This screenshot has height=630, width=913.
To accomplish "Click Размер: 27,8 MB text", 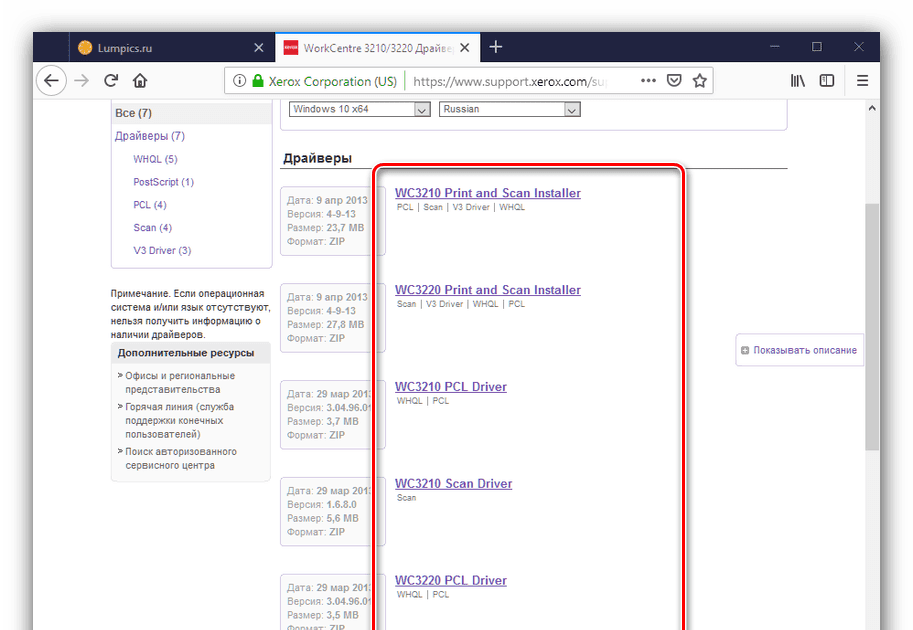I will tap(325, 324).
